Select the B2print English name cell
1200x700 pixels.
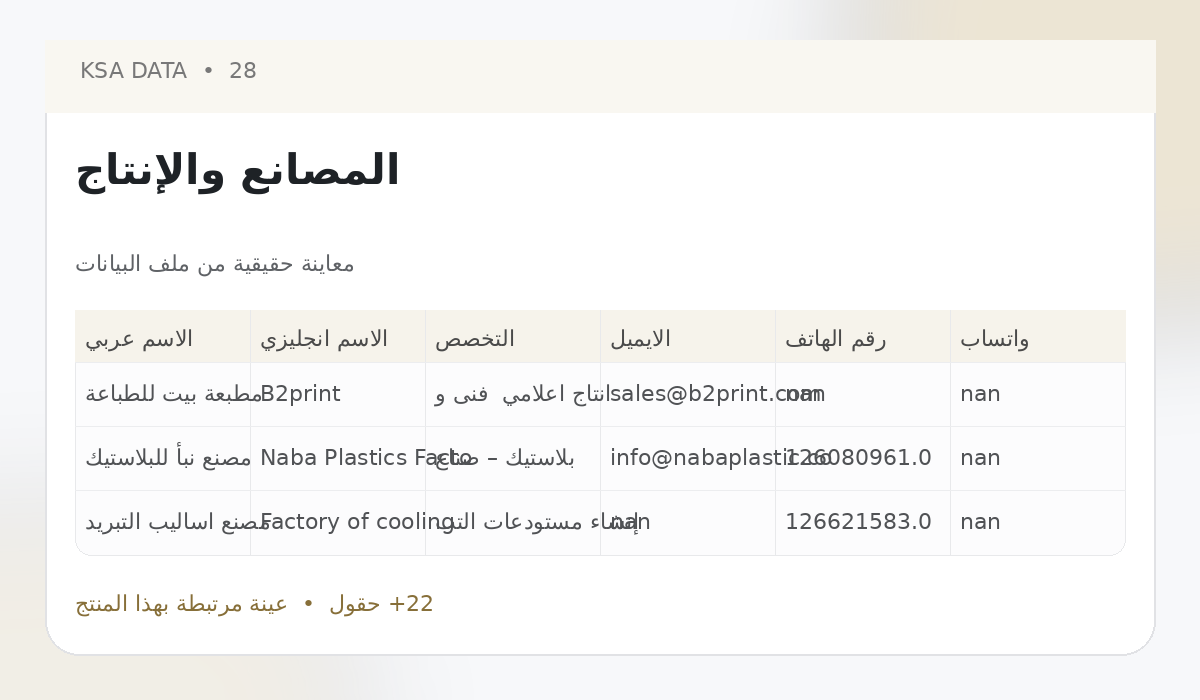click(x=338, y=395)
